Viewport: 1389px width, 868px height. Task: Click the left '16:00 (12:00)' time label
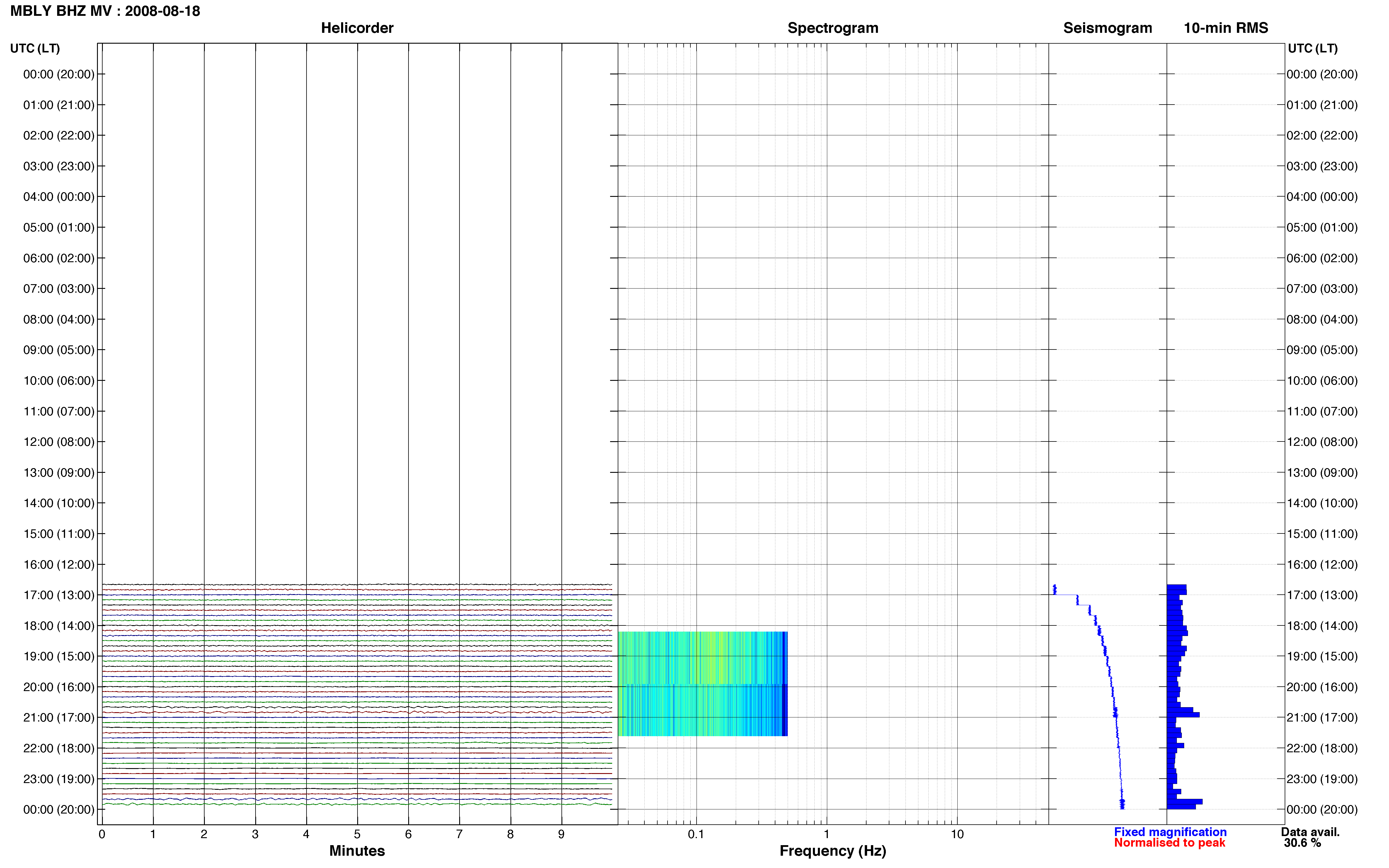pyautogui.click(x=59, y=564)
